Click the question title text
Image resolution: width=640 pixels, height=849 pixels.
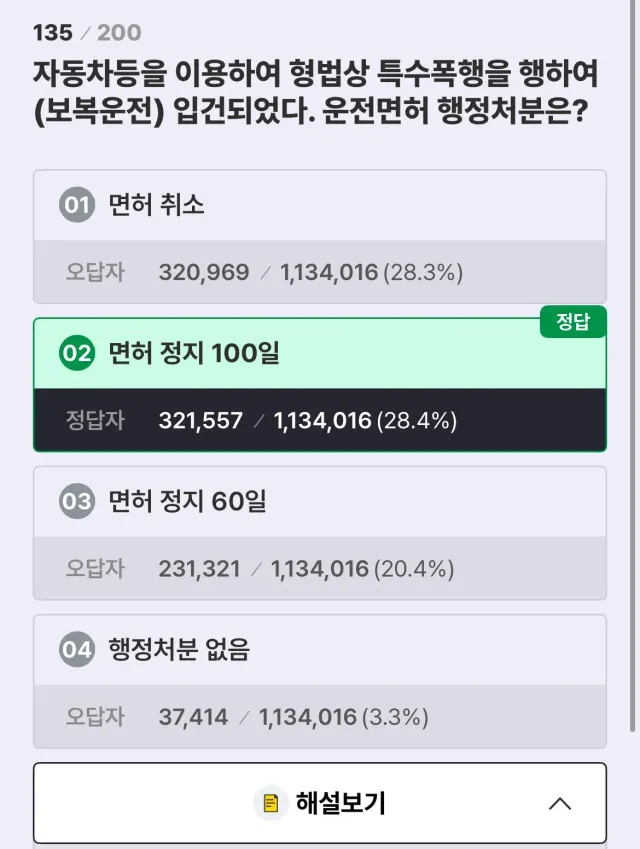coord(320,90)
